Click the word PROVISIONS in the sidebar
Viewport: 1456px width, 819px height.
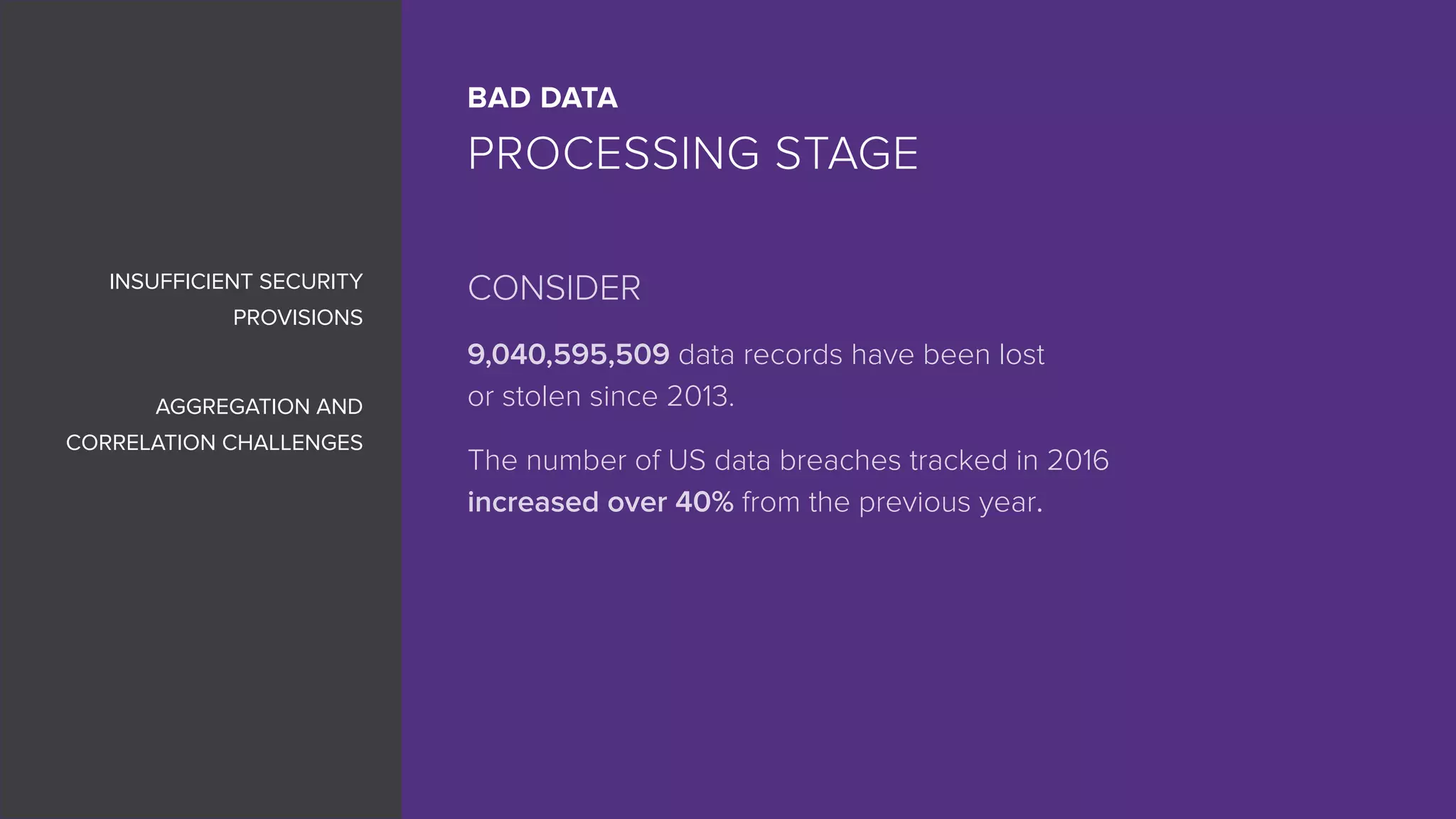(x=298, y=318)
